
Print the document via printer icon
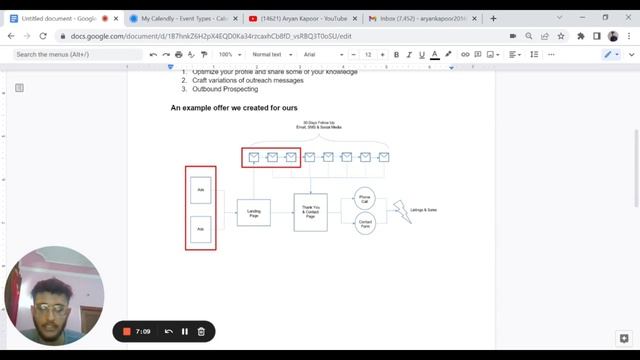(178, 55)
